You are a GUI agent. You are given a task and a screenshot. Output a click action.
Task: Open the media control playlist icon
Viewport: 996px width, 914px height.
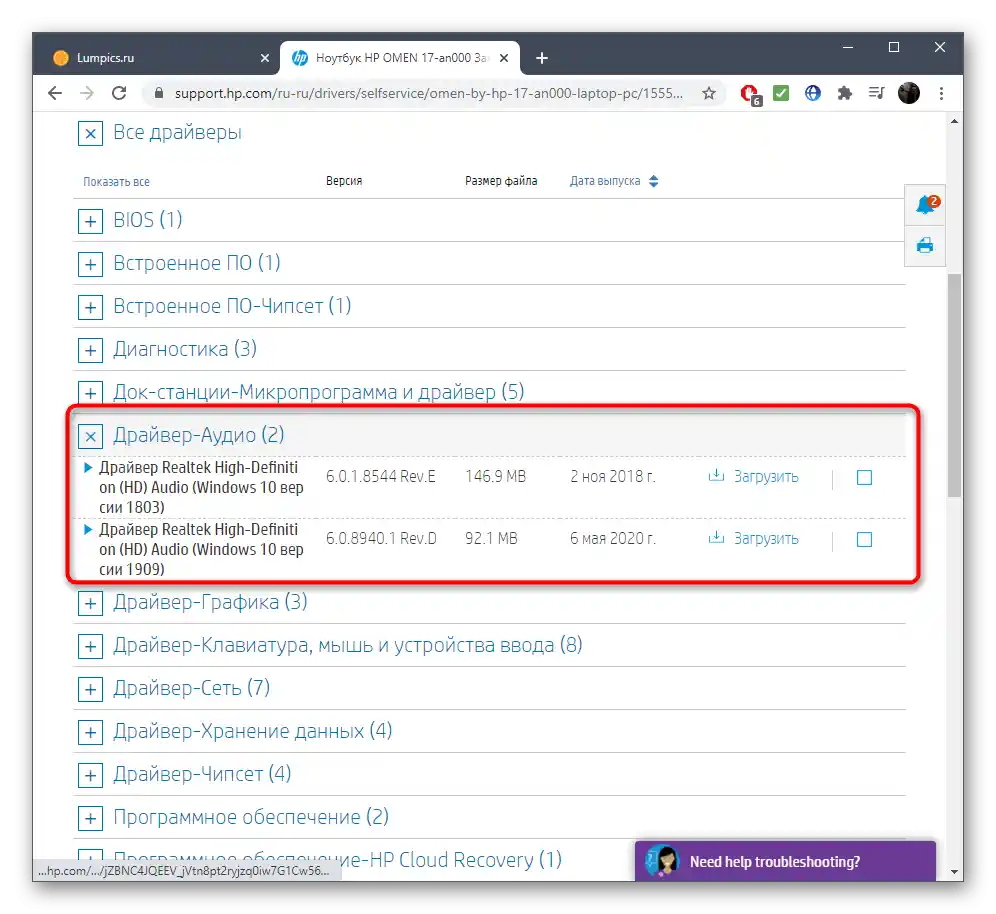pyautogui.click(x=877, y=93)
